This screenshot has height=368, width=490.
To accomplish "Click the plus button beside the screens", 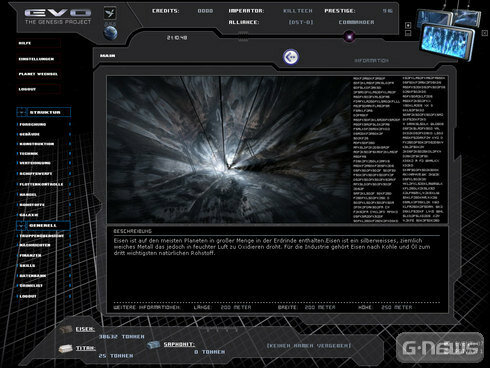I will tap(408, 25).
